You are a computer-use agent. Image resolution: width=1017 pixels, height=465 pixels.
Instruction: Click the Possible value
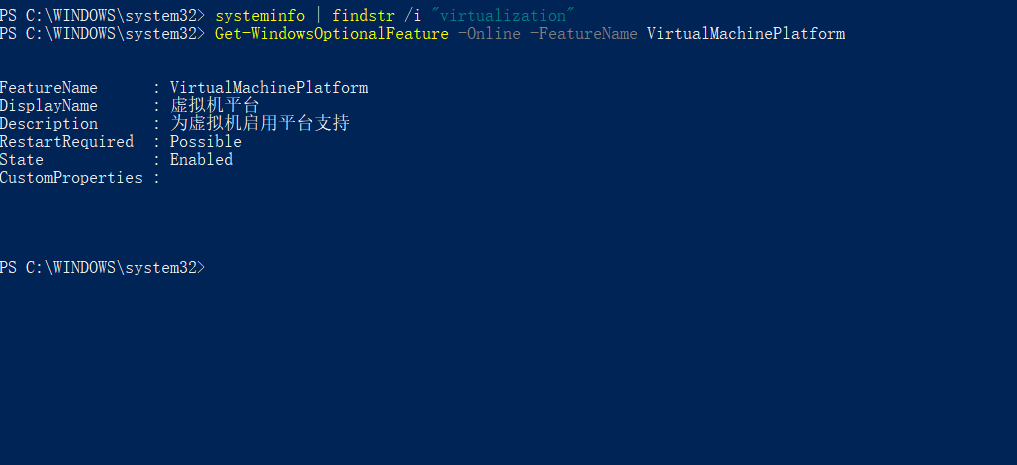coord(206,141)
